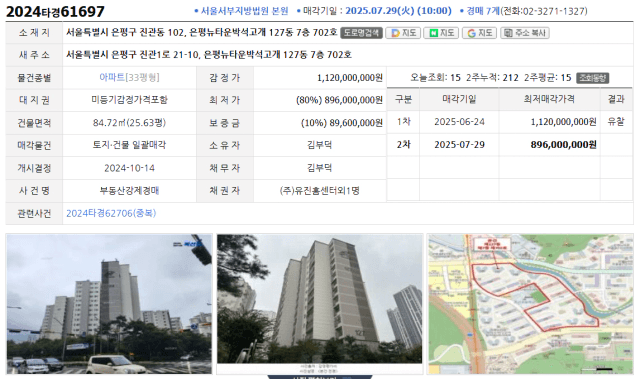Viewport: 640px width, 379px height.
Task: Open the location map thumbnail
Action: 530,304
